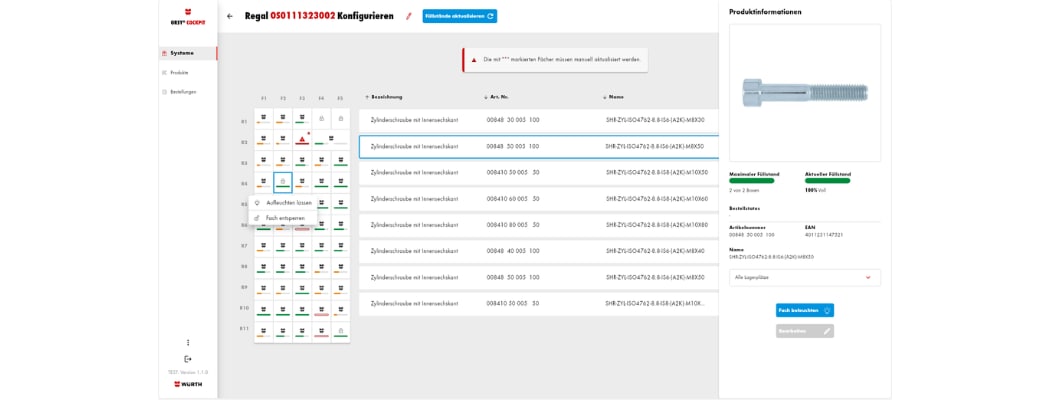
Task: Click the red pencil edit icon
Action: (408, 16)
